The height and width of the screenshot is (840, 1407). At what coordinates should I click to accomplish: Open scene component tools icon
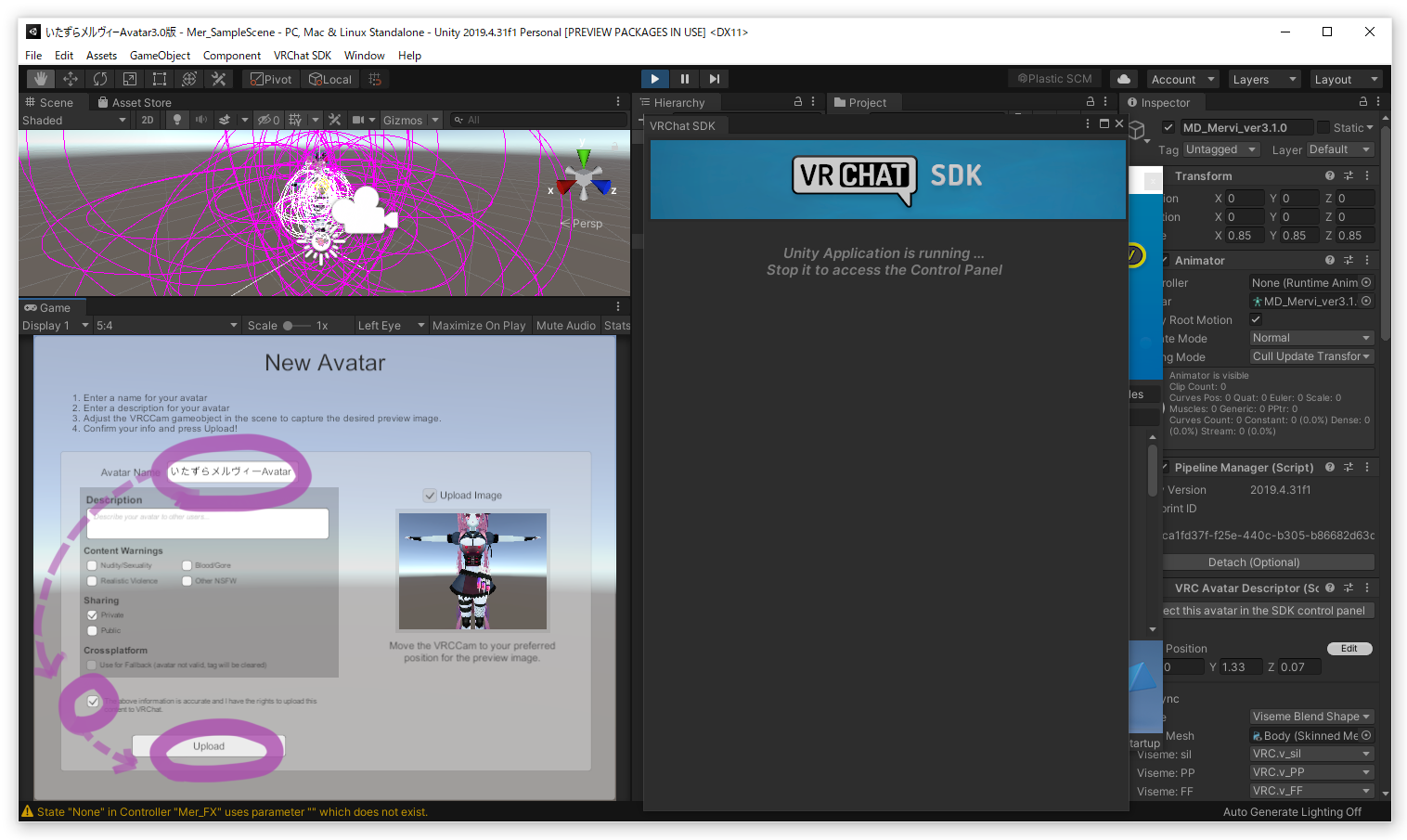coord(335,120)
